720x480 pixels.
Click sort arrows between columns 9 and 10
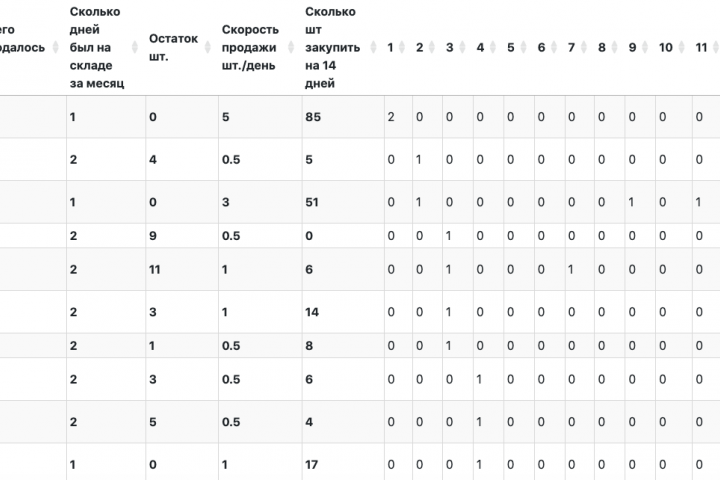tap(647, 47)
